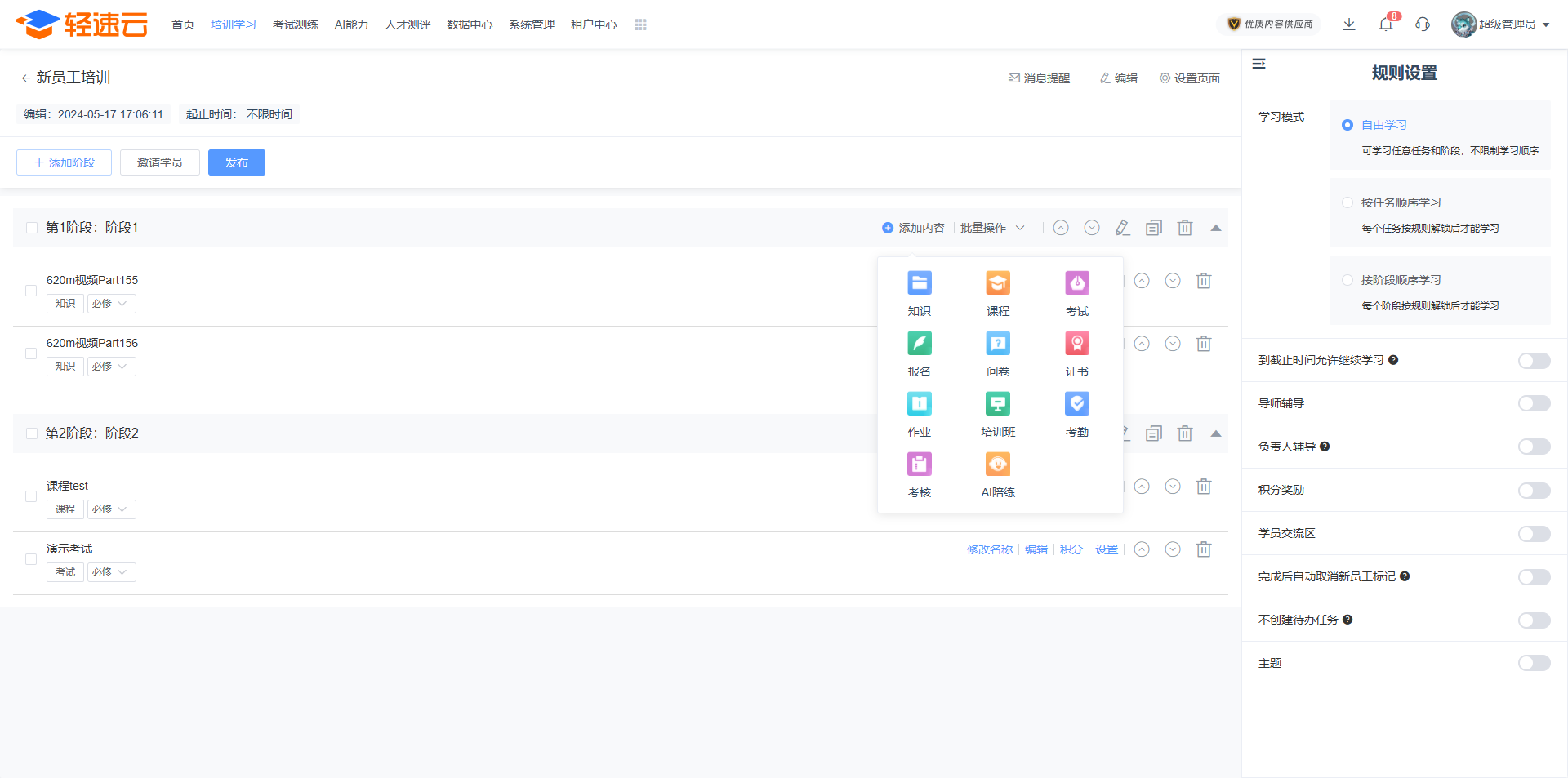Select the 证书 certificate icon

pyautogui.click(x=1076, y=344)
